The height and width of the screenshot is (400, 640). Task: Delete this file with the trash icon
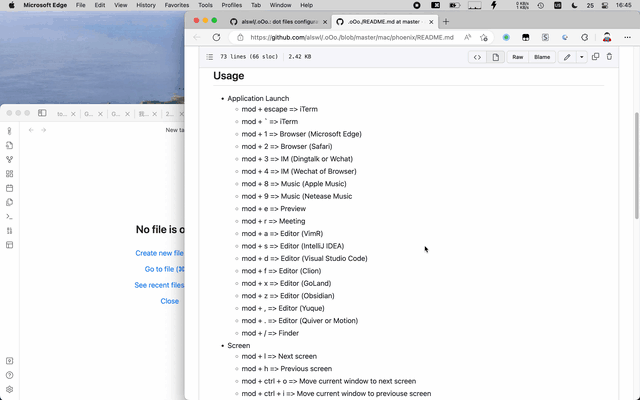click(x=609, y=57)
